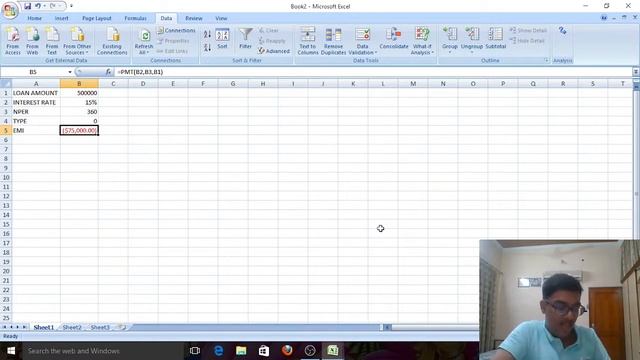Ungroup the selected rows
Viewport: 640px width, 360px height.
click(471, 41)
